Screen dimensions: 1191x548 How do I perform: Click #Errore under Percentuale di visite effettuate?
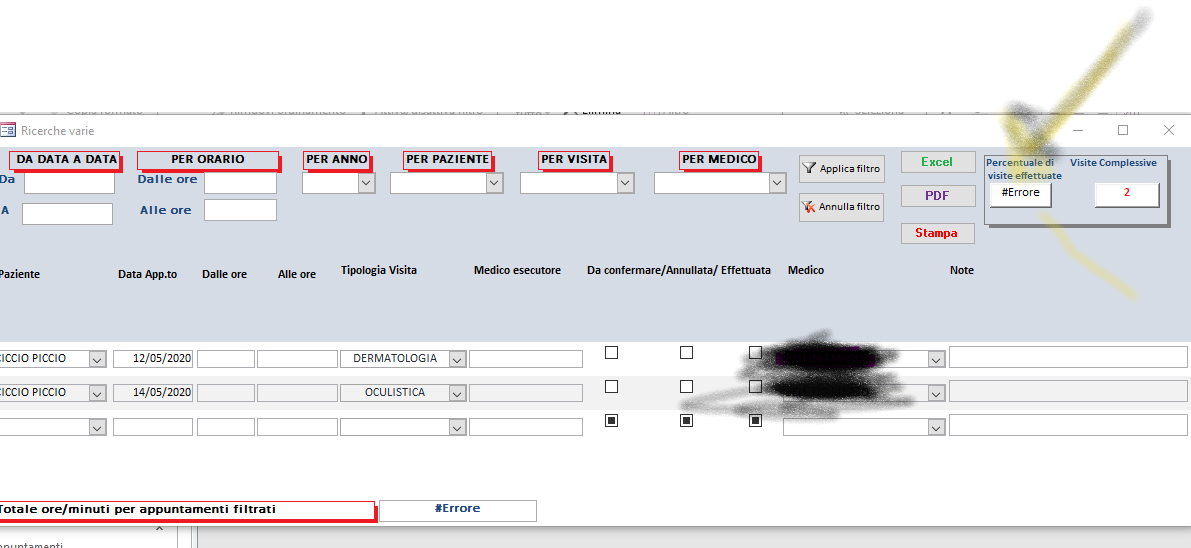click(x=1020, y=194)
